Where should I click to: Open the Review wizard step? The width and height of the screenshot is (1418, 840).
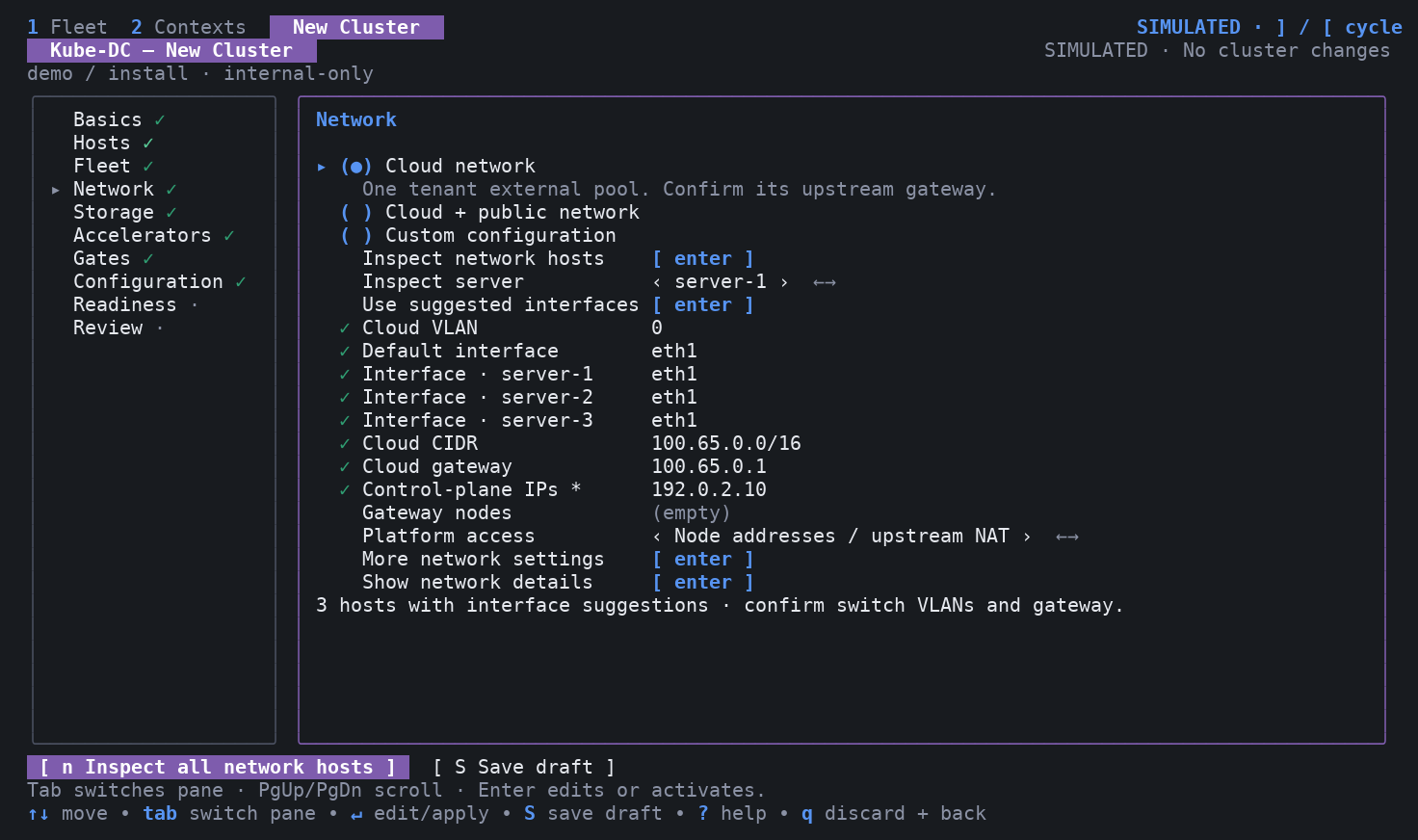point(118,328)
